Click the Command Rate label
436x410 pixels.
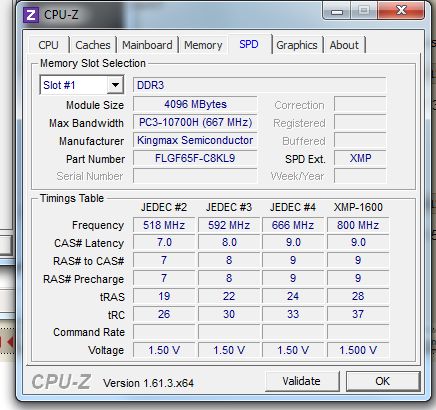89,332
